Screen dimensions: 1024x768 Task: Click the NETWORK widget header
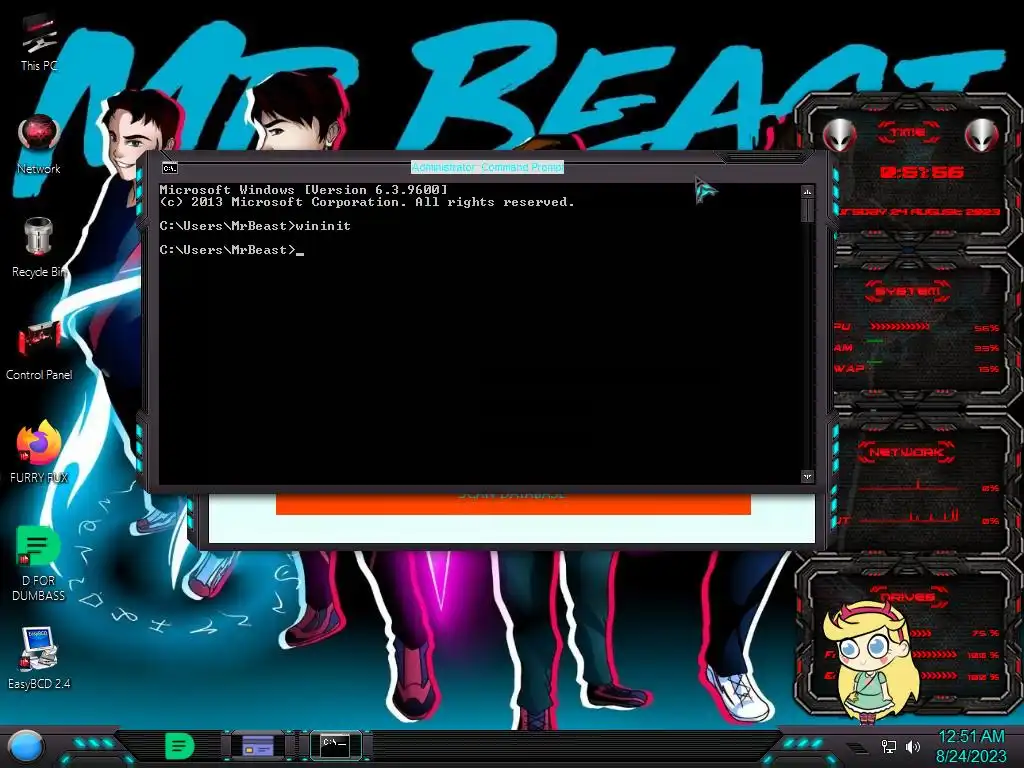pyautogui.click(x=906, y=452)
